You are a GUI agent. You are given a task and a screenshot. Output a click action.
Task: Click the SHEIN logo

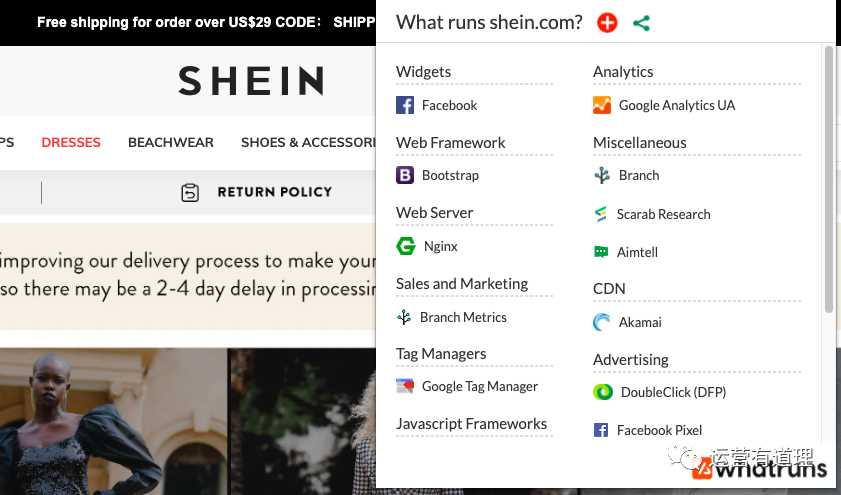pyautogui.click(x=252, y=81)
